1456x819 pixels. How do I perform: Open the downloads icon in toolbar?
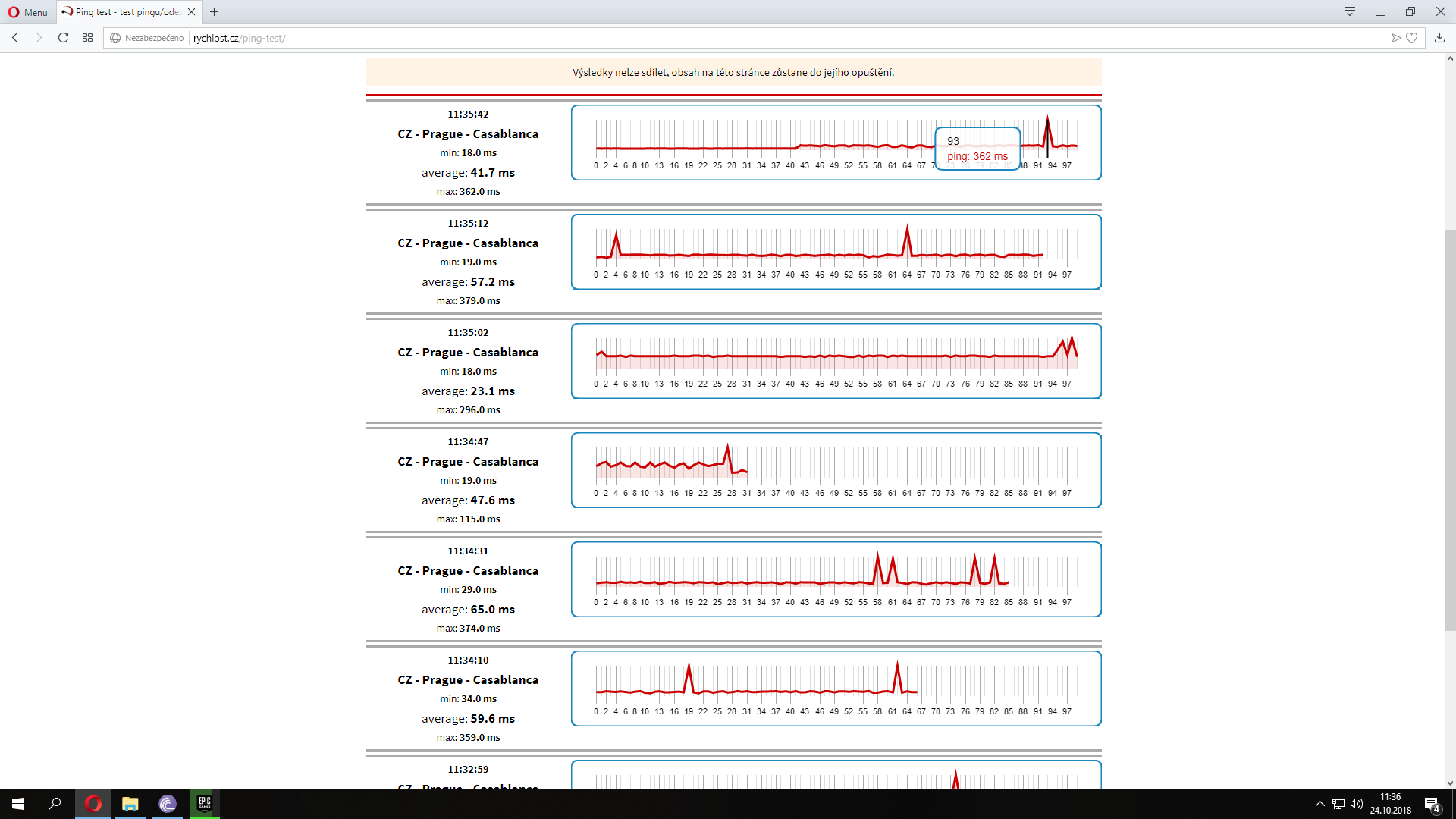(x=1439, y=38)
